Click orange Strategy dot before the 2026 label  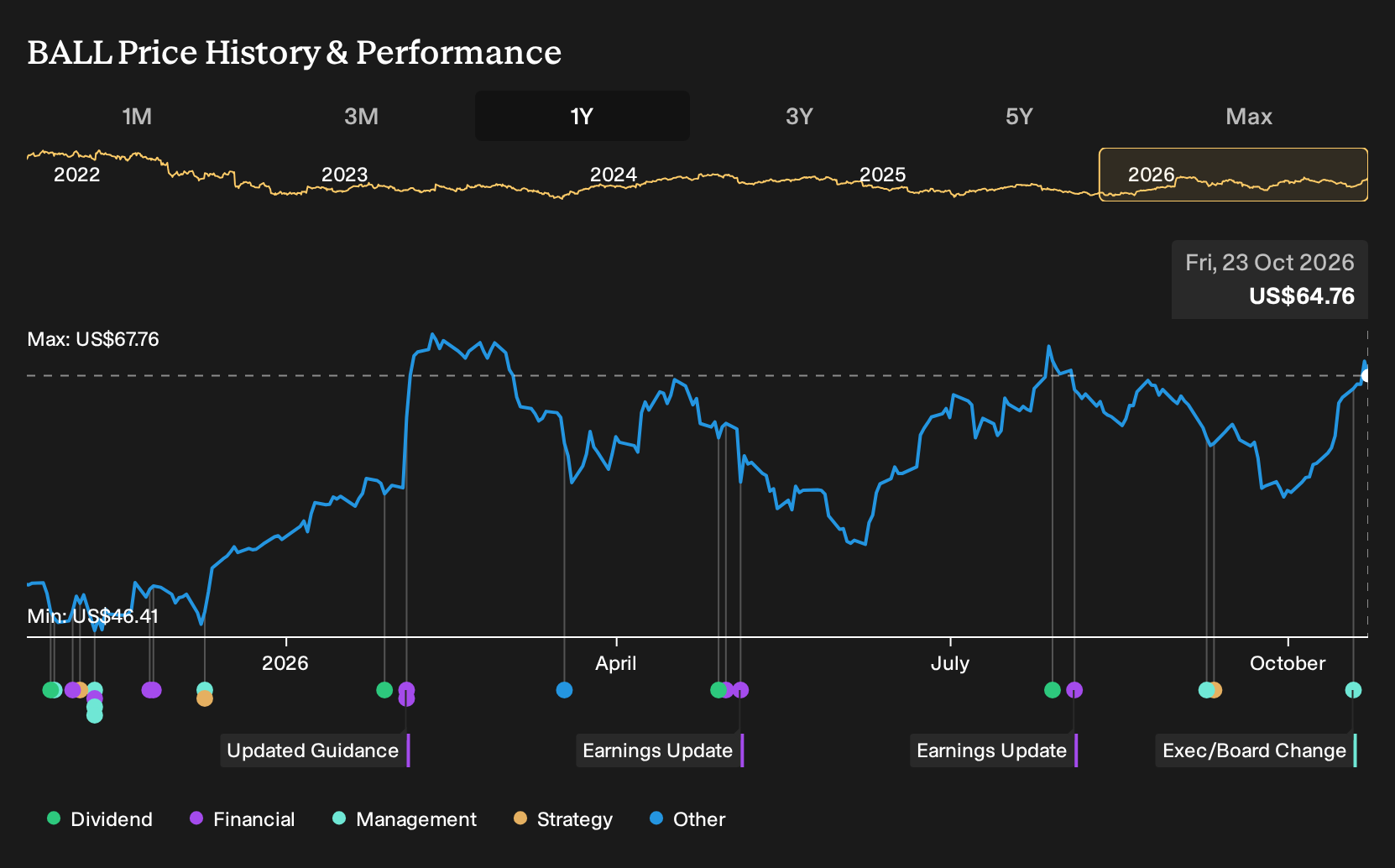pyautogui.click(x=205, y=698)
